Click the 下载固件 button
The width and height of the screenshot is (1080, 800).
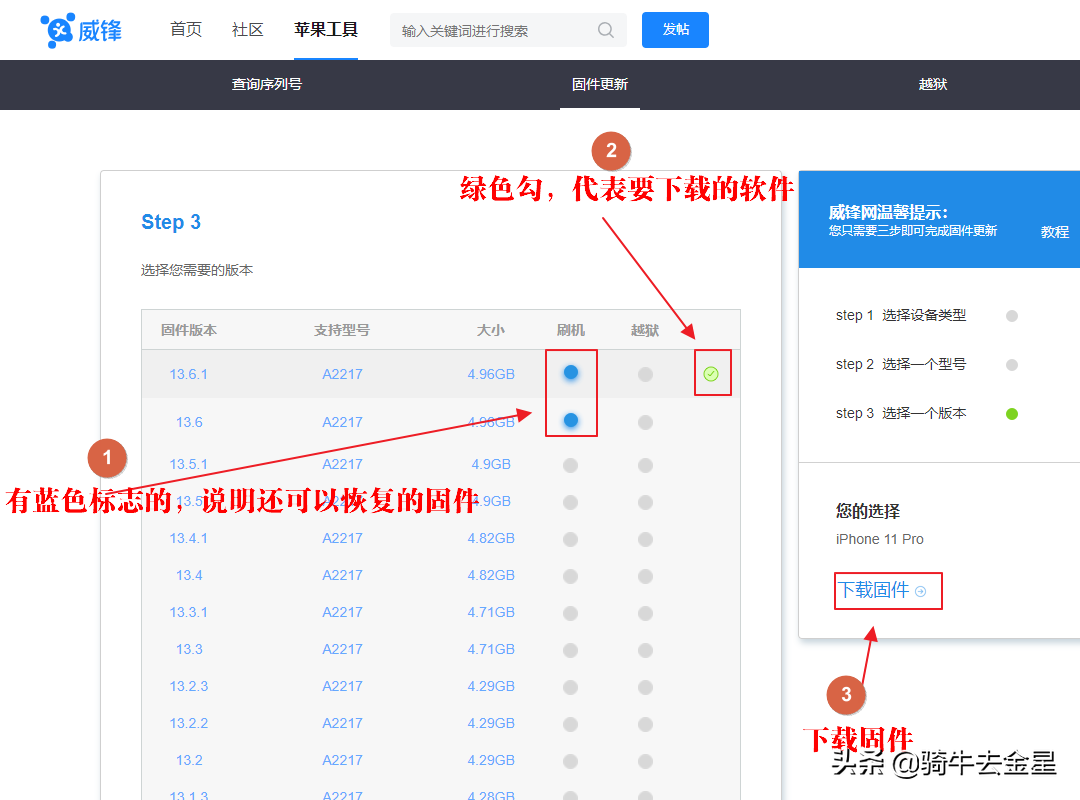pos(886,591)
